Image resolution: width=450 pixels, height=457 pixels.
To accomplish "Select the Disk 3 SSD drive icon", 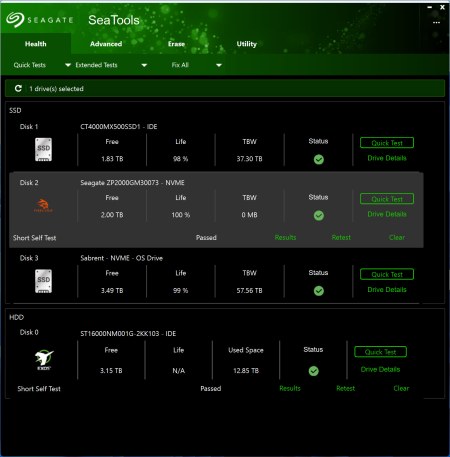I will pos(44,281).
